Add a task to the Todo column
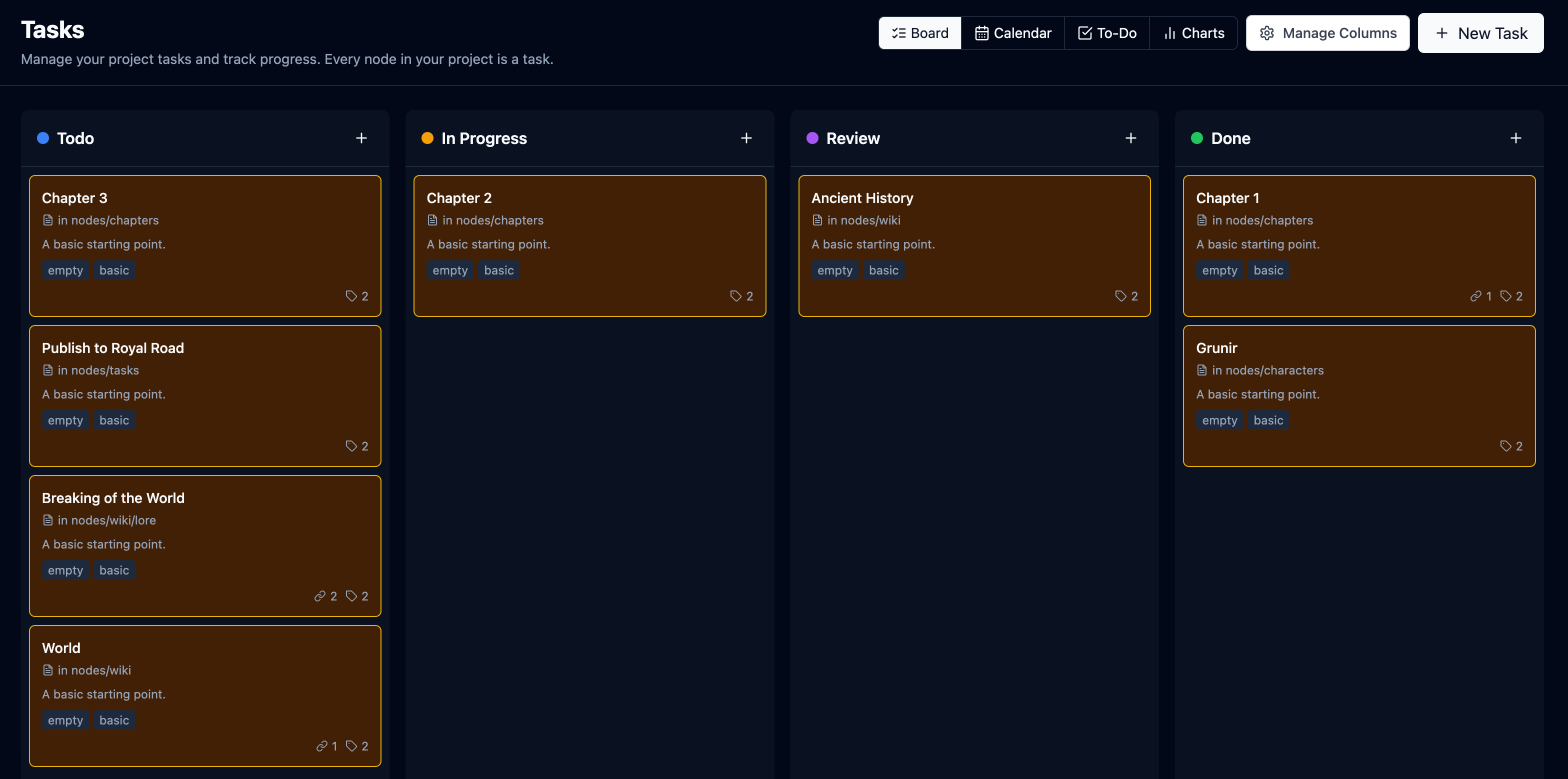 (x=361, y=138)
